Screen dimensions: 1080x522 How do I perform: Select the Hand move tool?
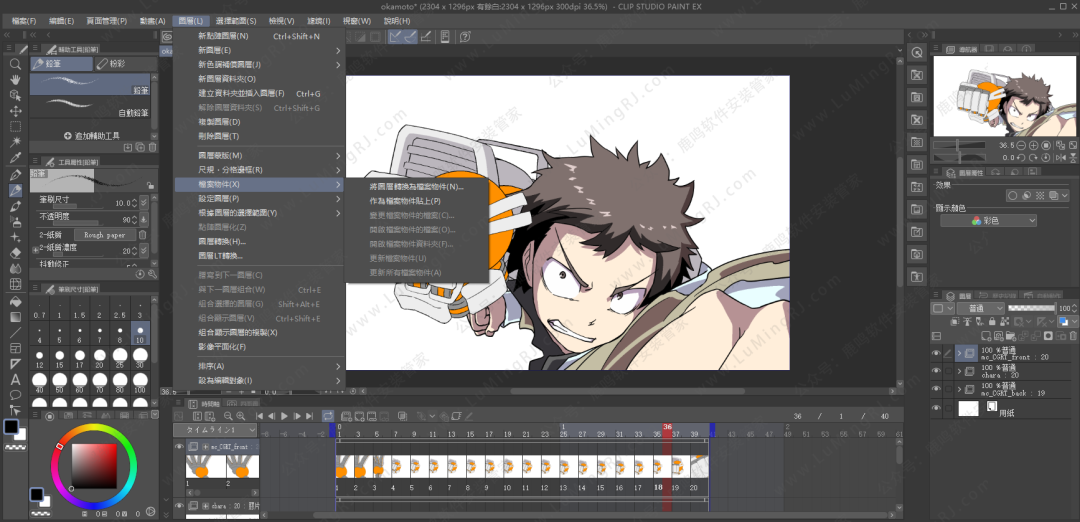(x=15, y=80)
